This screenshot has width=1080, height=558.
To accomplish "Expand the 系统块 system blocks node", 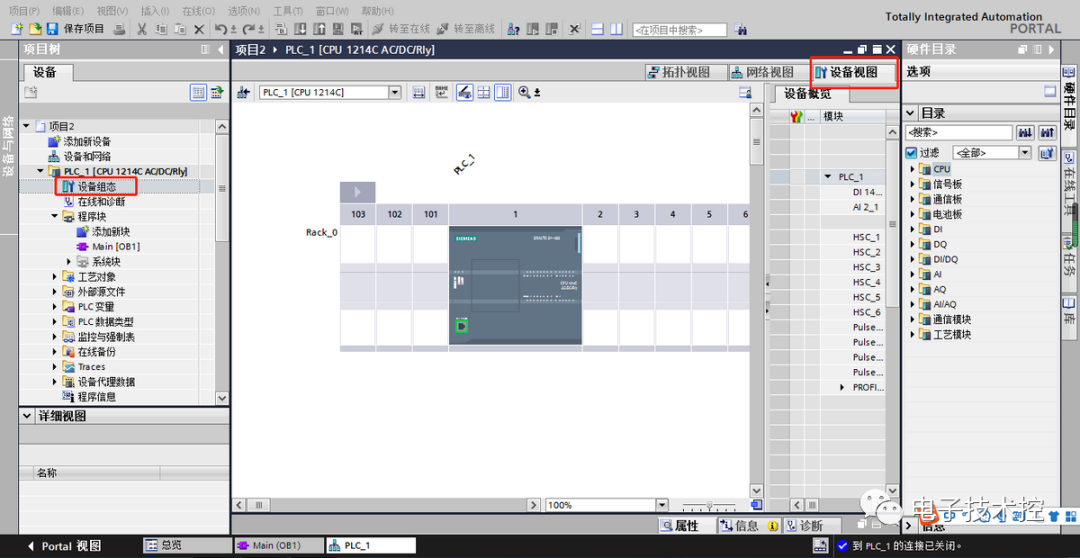I will point(69,262).
